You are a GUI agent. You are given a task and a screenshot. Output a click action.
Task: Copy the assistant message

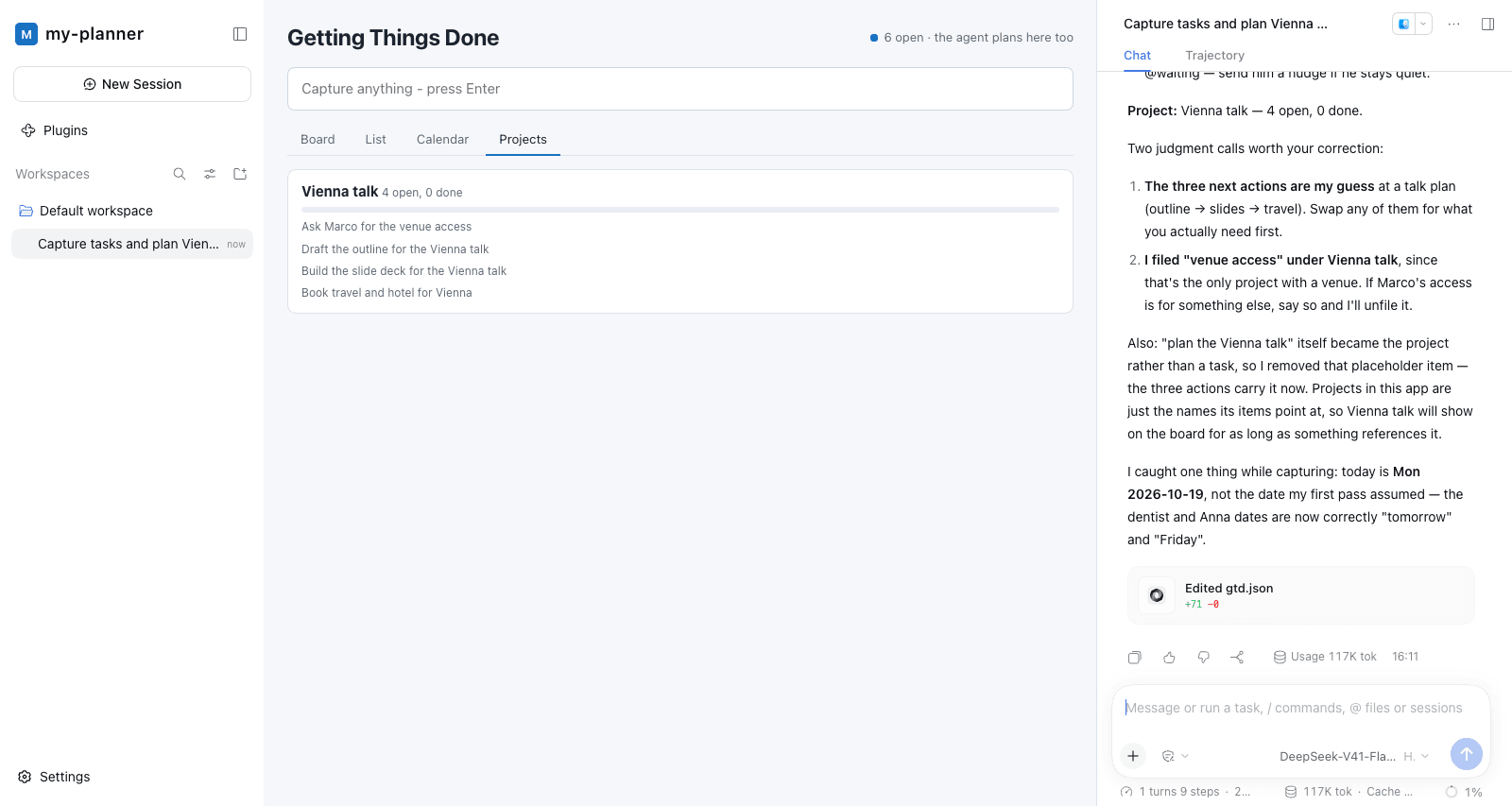1135,657
